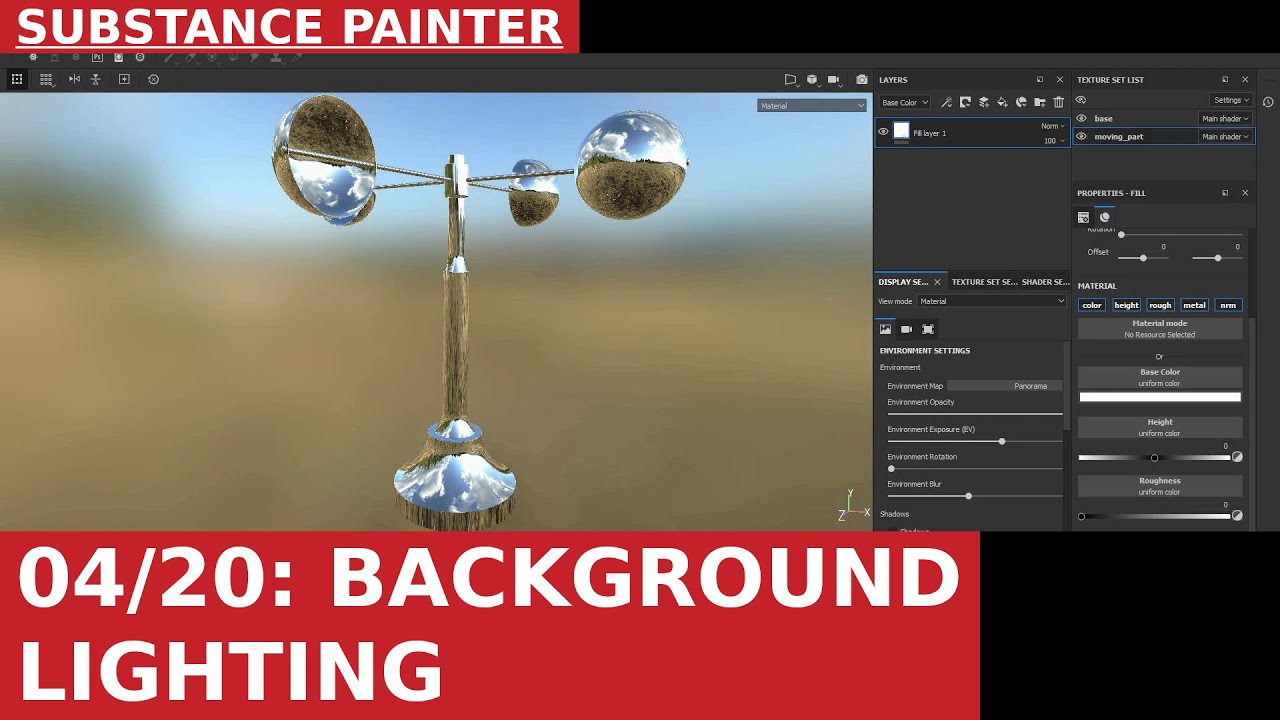Select the environment image icon in Display Settings
This screenshot has width=1280, height=720.
(885, 329)
